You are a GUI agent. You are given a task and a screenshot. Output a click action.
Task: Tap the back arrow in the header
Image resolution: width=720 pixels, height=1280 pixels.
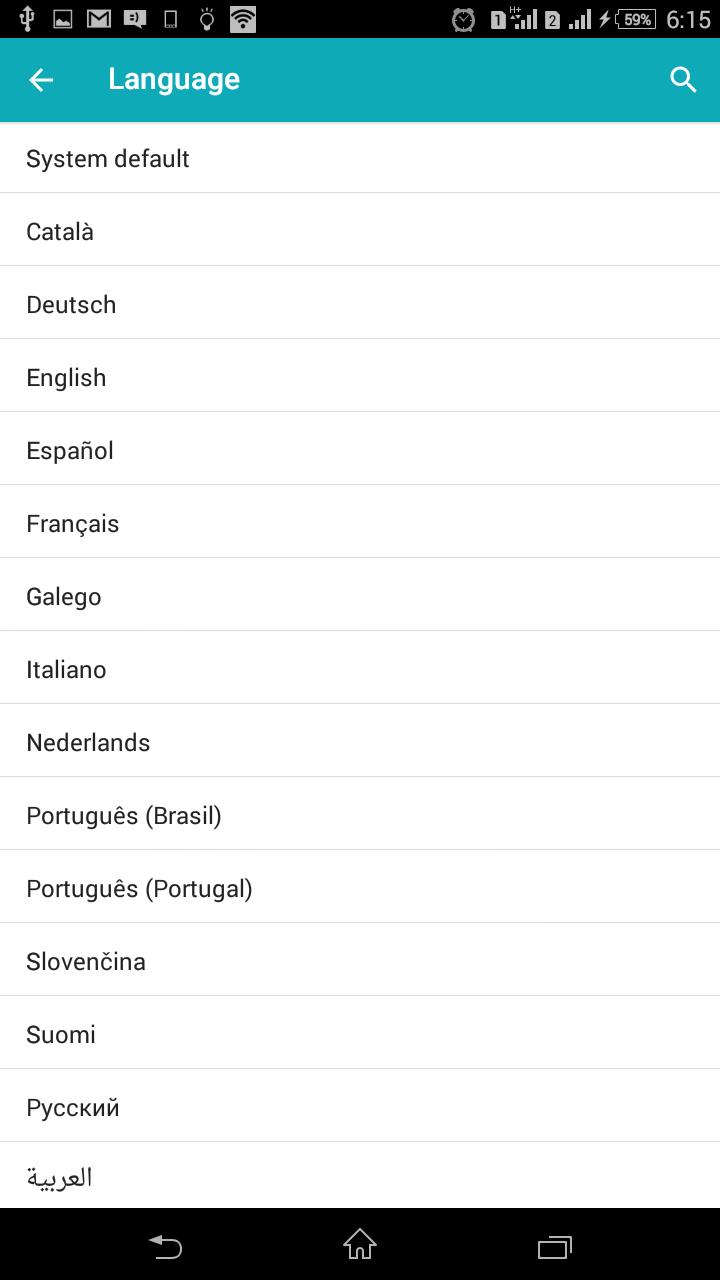point(41,80)
